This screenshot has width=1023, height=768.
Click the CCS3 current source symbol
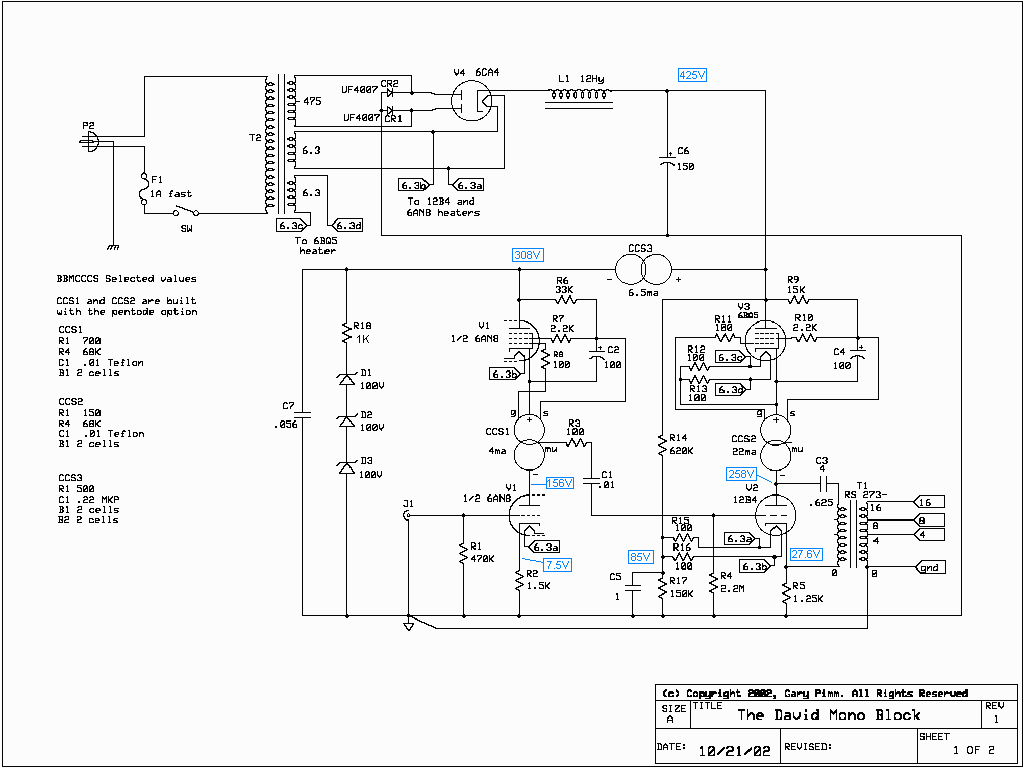pyautogui.click(x=645, y=267)
